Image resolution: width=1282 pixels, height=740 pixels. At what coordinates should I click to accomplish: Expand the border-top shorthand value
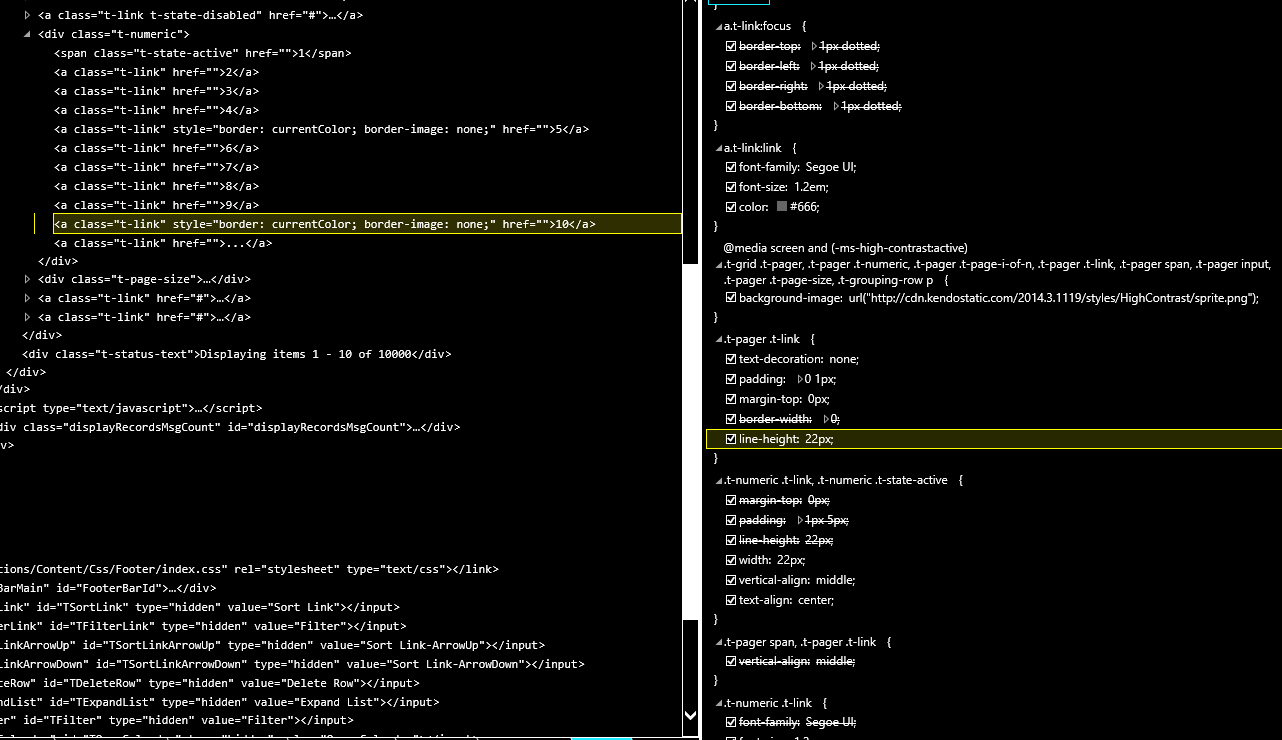click(x=814, y=46)
